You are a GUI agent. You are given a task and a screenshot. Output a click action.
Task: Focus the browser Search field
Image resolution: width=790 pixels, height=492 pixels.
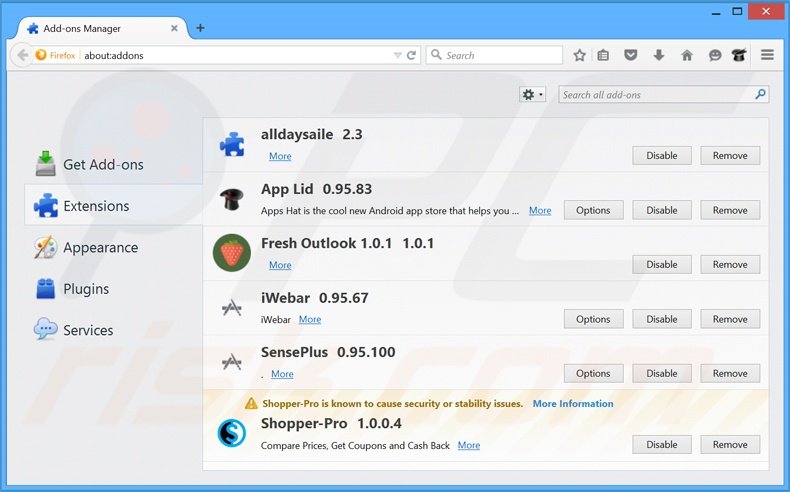[x=494, y=55]
